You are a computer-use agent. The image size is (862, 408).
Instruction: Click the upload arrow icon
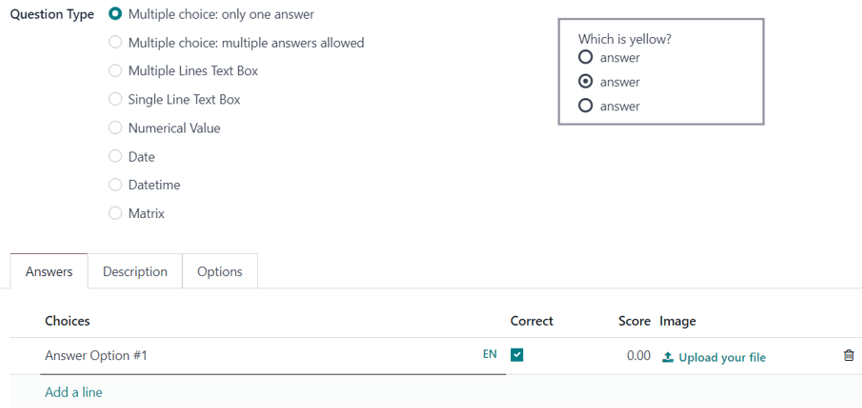(668, 357)
